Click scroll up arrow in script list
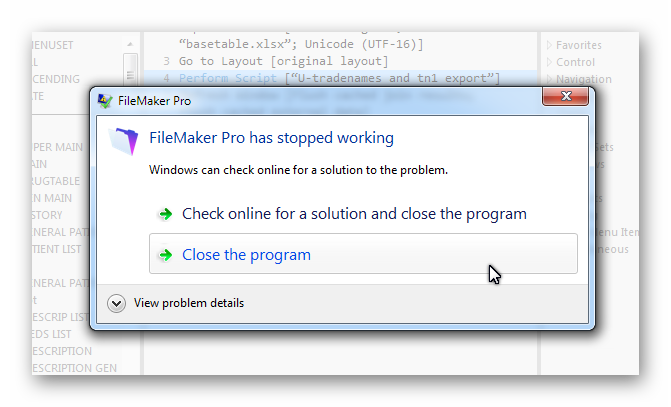Viewport: 671px width, 407px height. pos(130,44)
